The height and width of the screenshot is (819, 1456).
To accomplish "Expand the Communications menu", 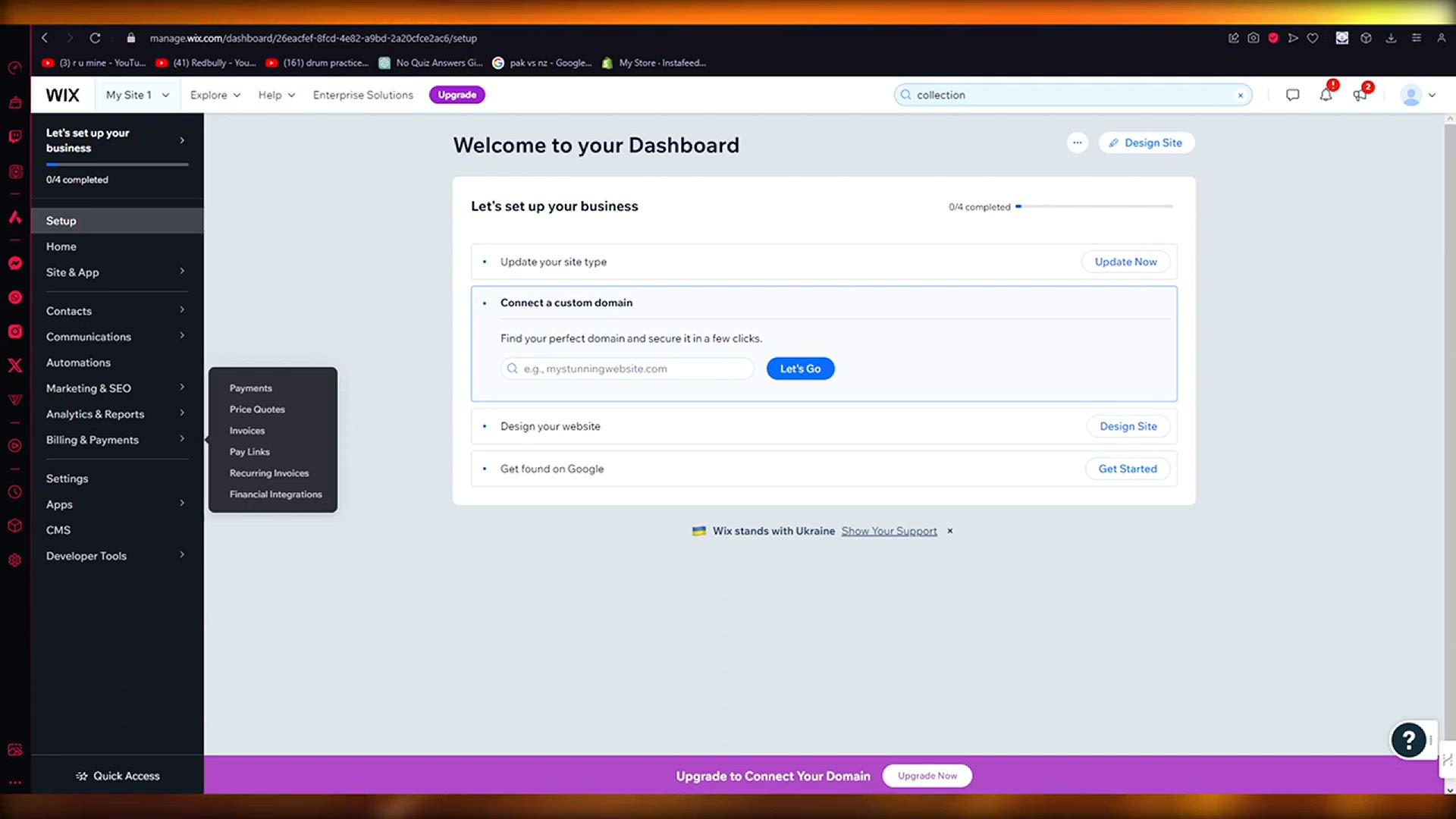I will (x=117, y=337).
